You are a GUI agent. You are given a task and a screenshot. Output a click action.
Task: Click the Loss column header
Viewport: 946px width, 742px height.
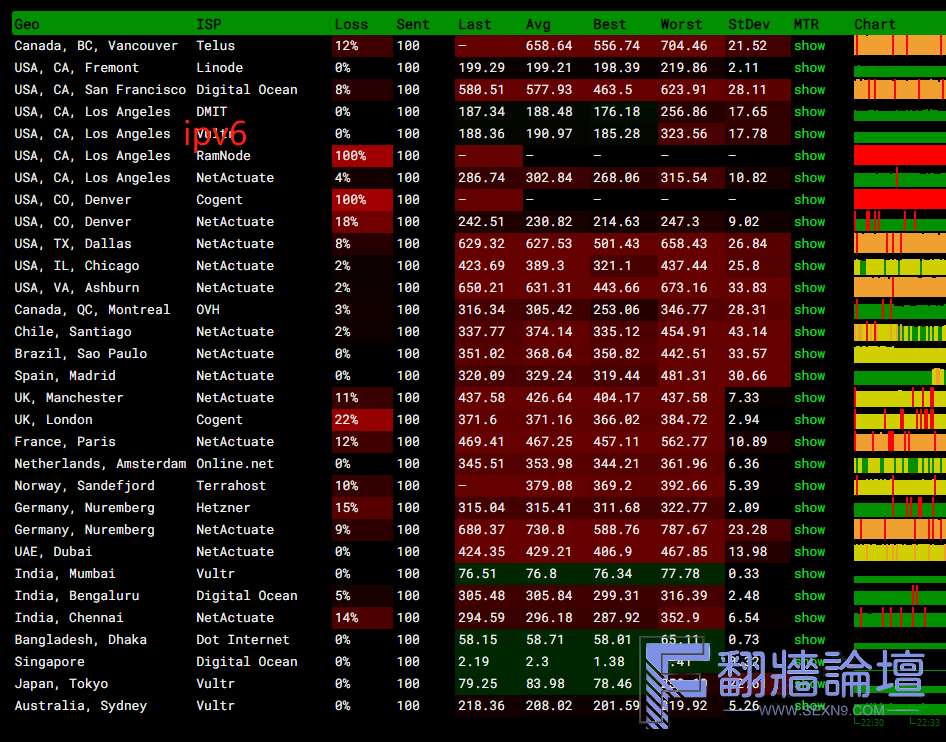point(351,24)
